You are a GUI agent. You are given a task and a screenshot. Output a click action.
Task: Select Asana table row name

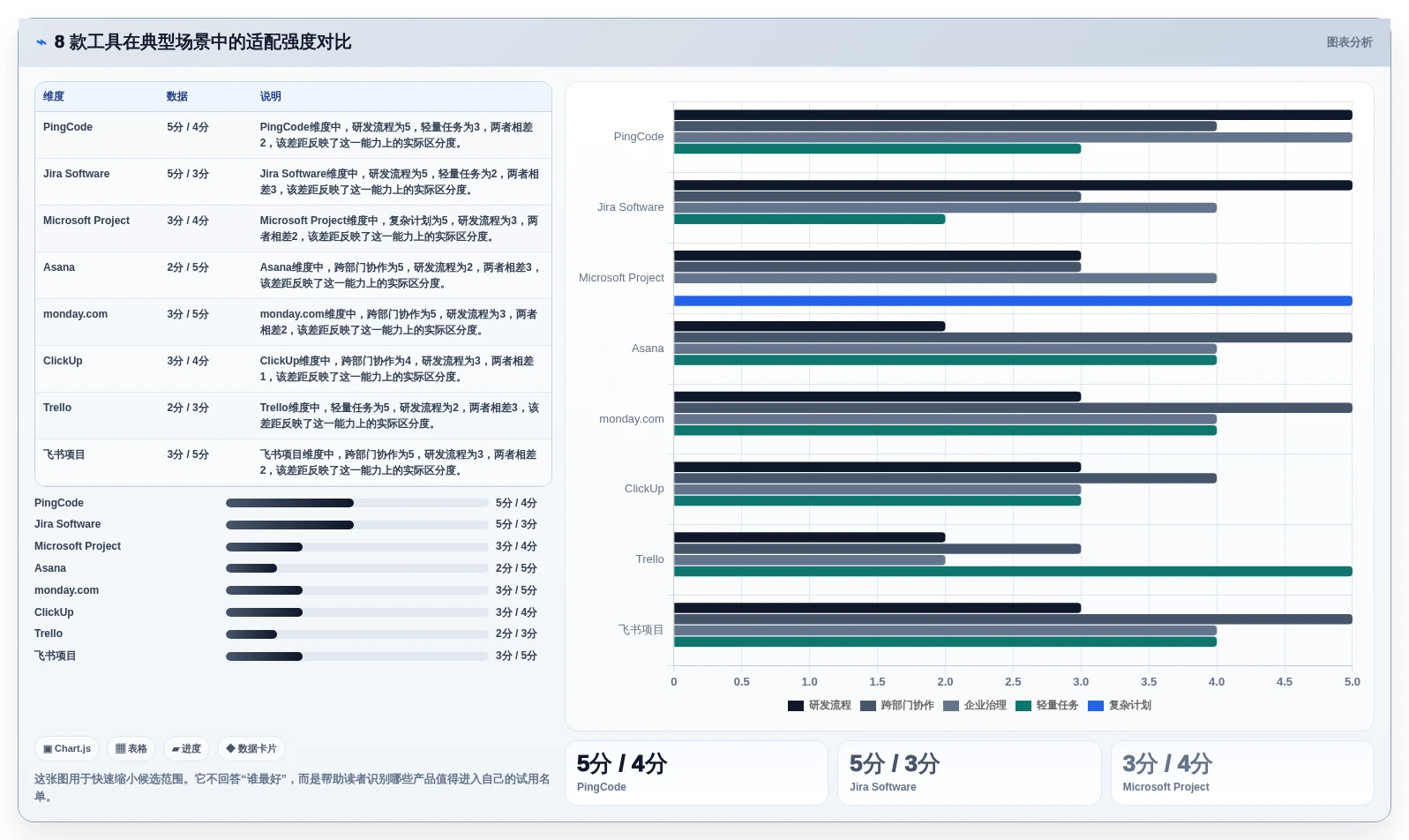(59, 267)
